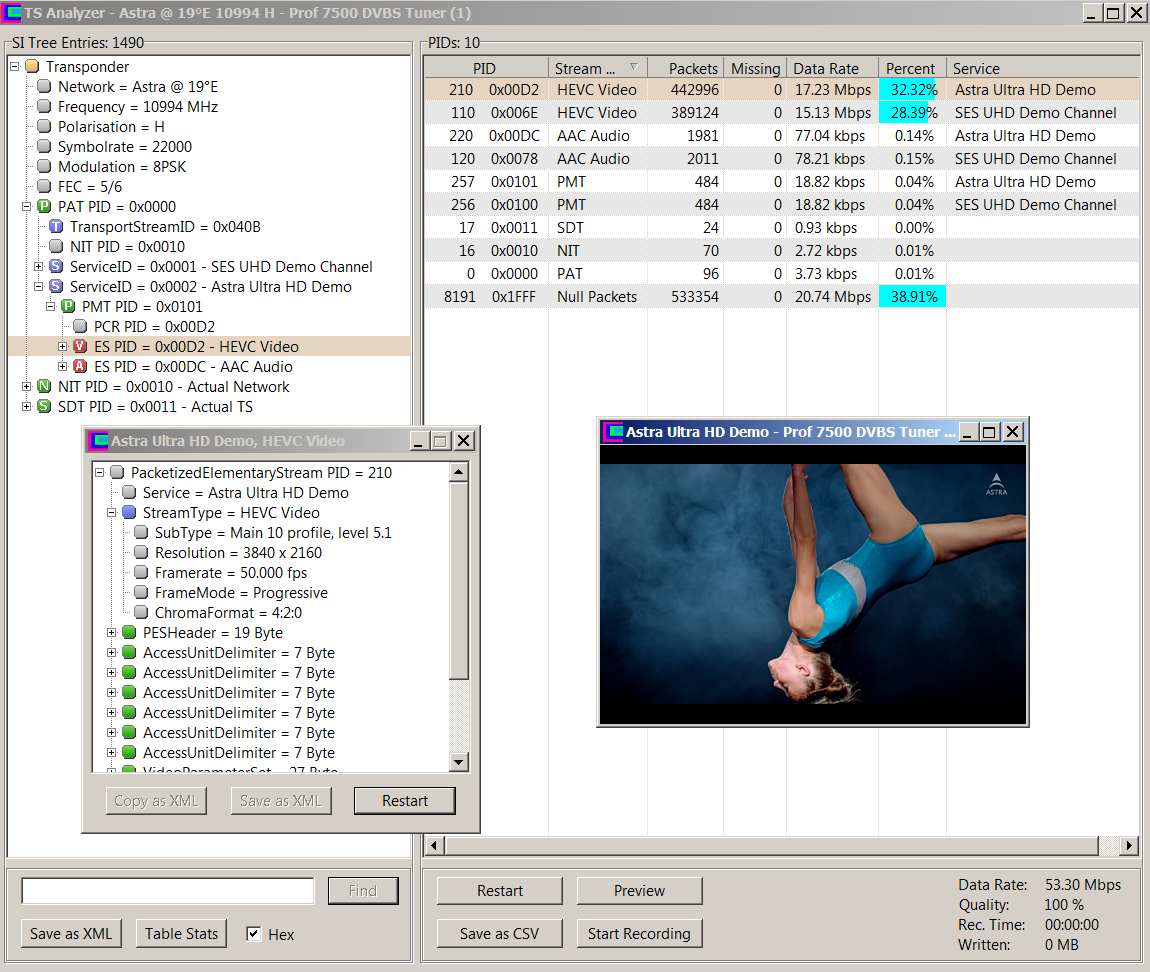Expand ES PID 0x00DC AAC Audio node
1150x972 pixels.
[x=62, y=367]
